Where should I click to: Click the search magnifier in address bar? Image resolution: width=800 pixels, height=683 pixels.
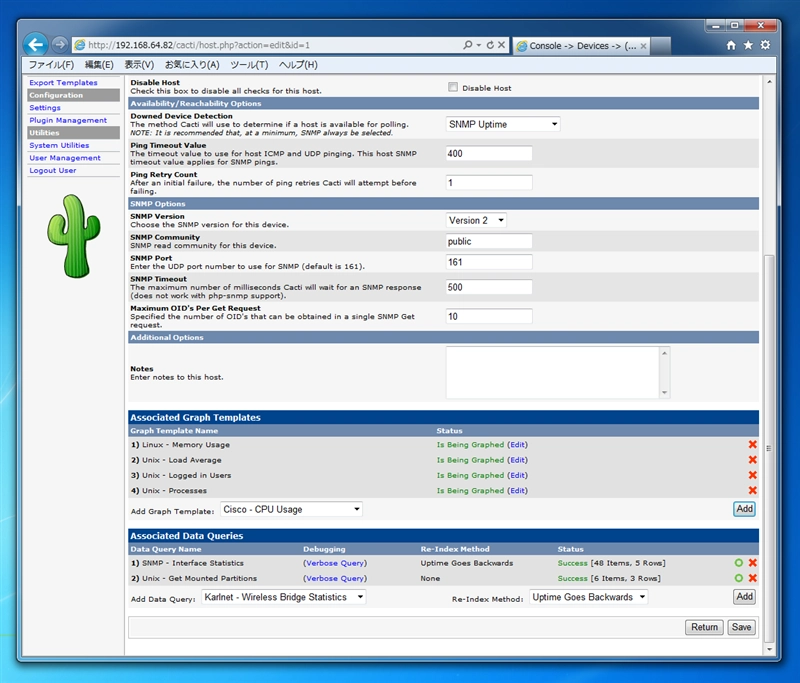pyautogui.click(x=467, y=45)
